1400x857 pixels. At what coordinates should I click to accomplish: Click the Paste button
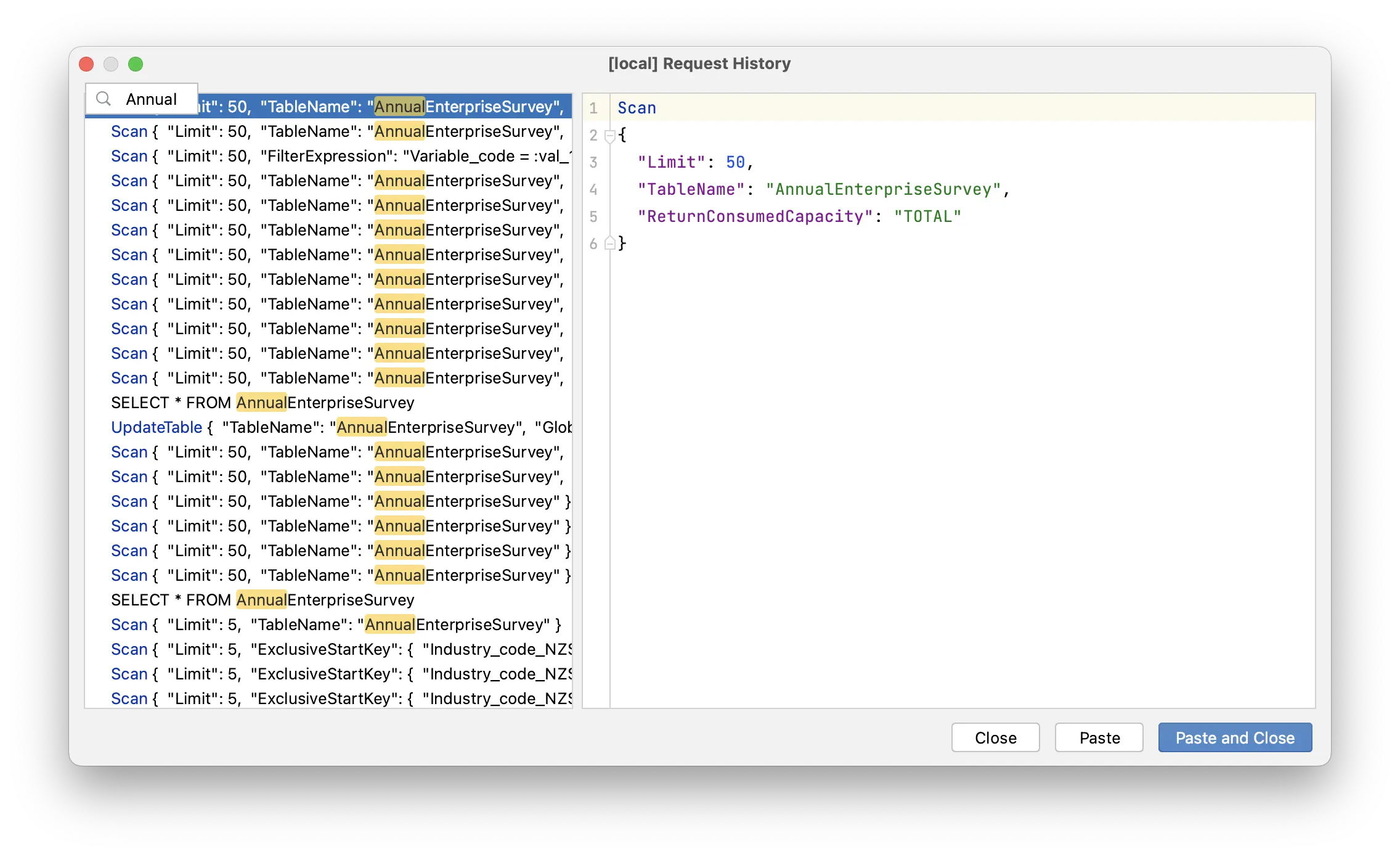1099,737
